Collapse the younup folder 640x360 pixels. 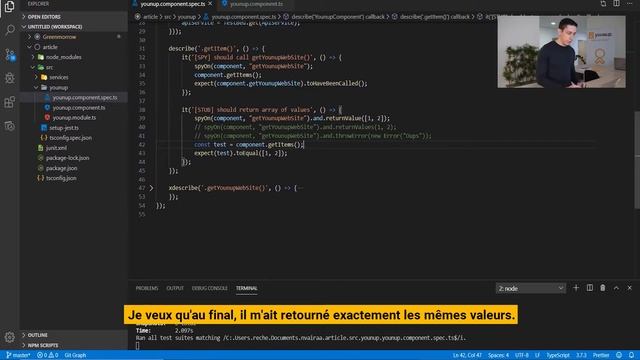(58, 87)
